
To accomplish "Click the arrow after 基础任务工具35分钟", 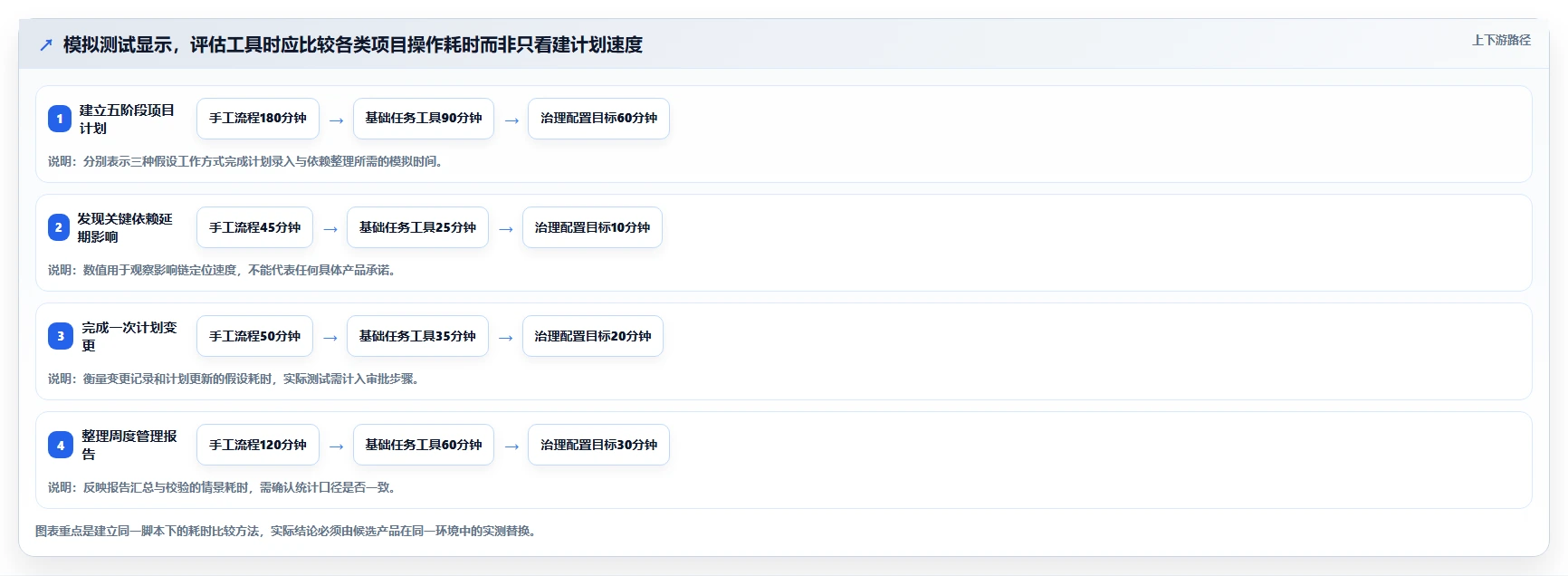I will (x=506, y=338).
